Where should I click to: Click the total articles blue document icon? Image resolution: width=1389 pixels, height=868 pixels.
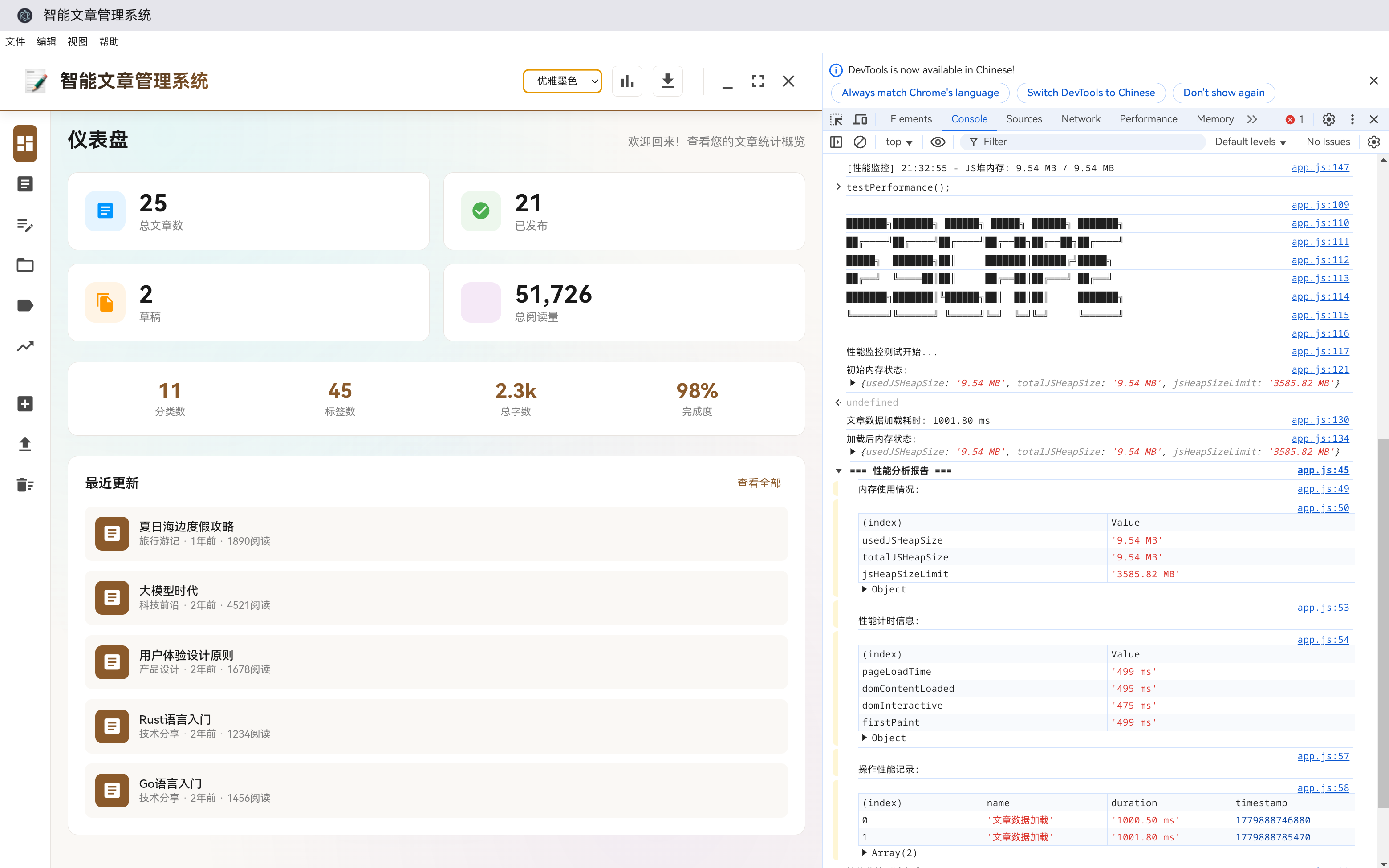click(105, 211)
